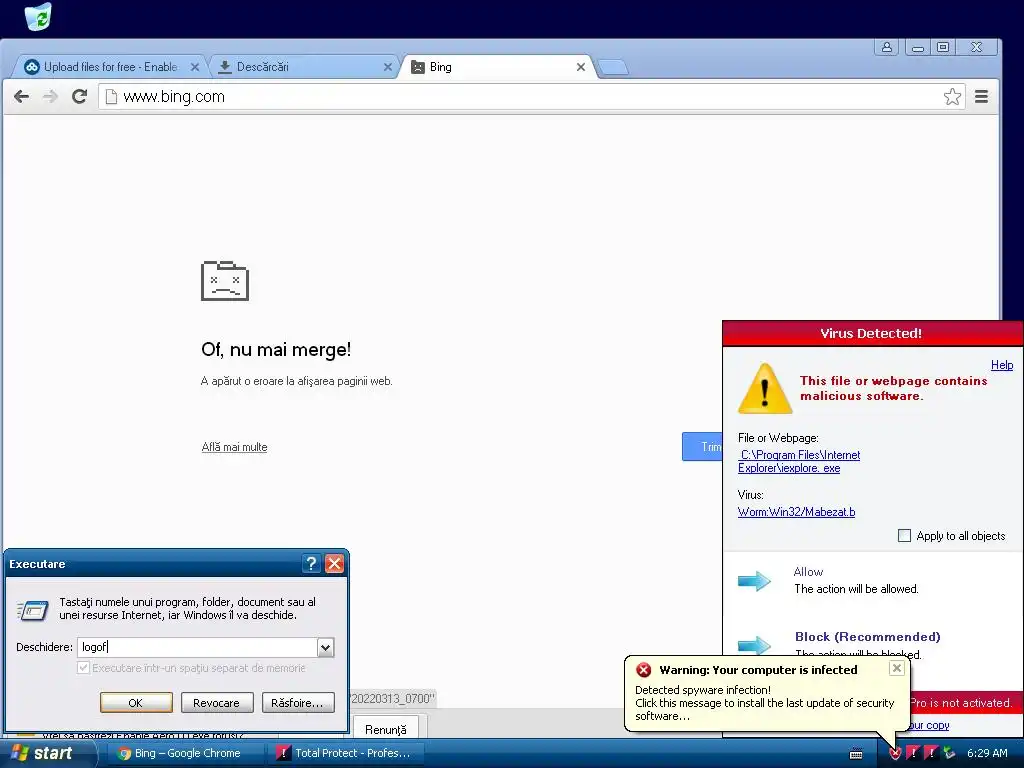Image resolution: width=1024 pixels, height=768 pixels.
Task: Click the first red exclamation tray icon
Action: [913, 754]
